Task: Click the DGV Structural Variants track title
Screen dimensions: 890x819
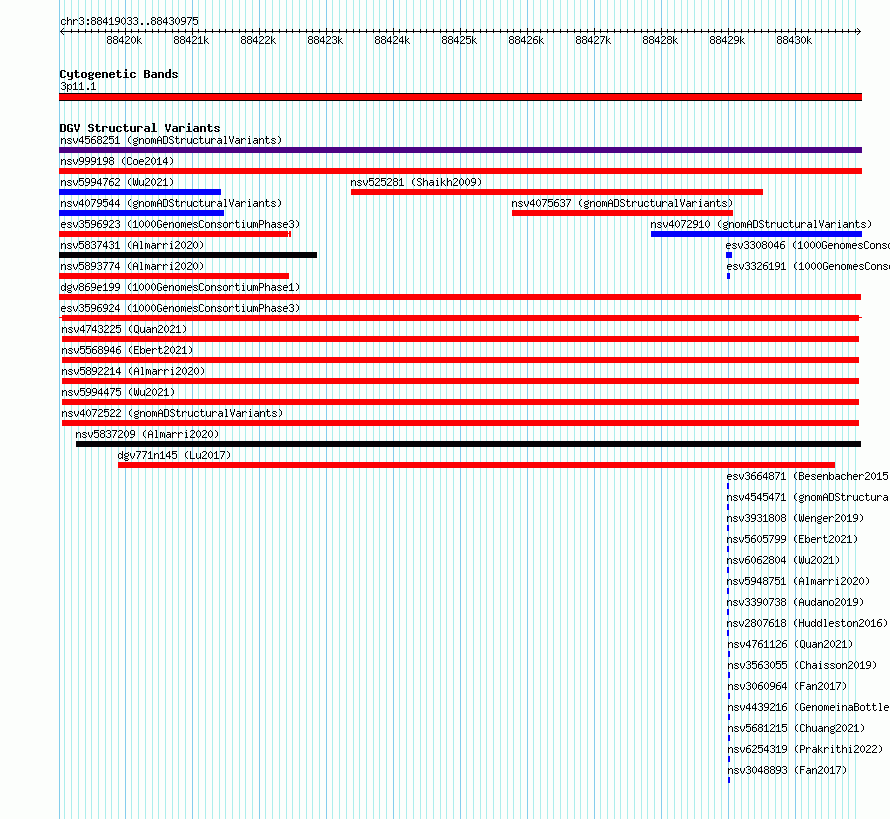Action: 140,128
